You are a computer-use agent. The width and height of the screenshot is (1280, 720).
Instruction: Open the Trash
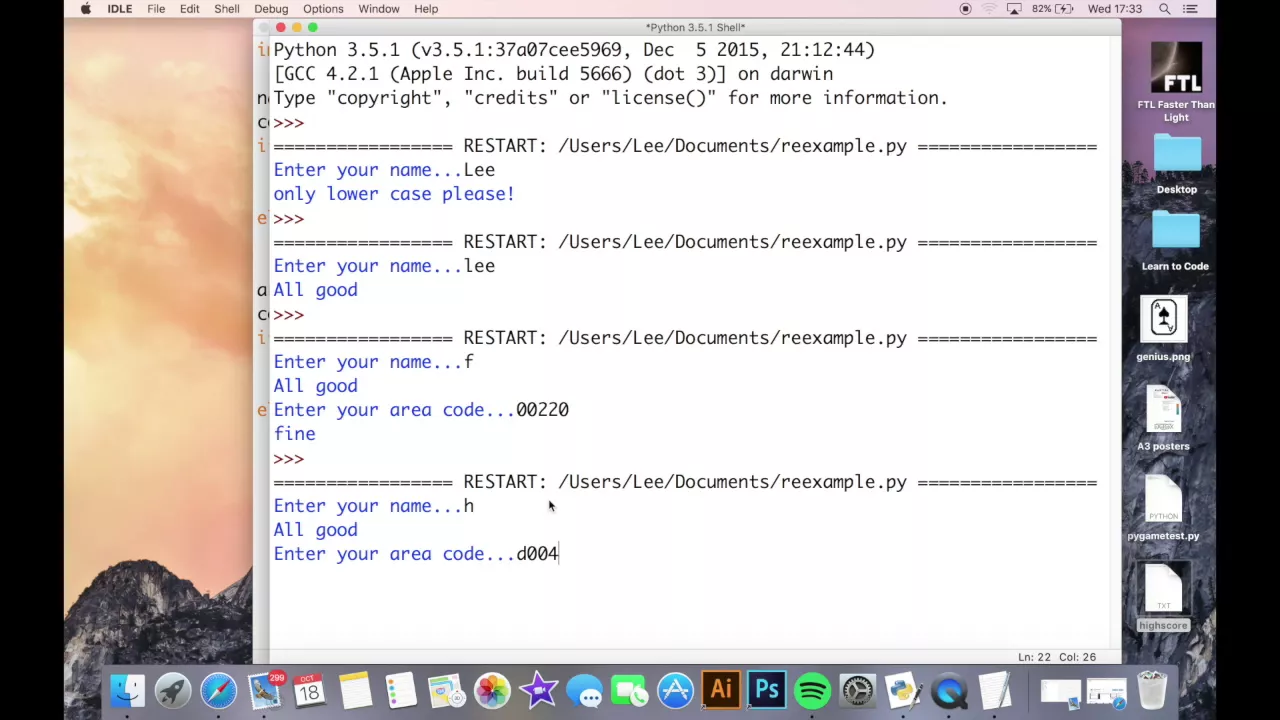[1152, 691]
